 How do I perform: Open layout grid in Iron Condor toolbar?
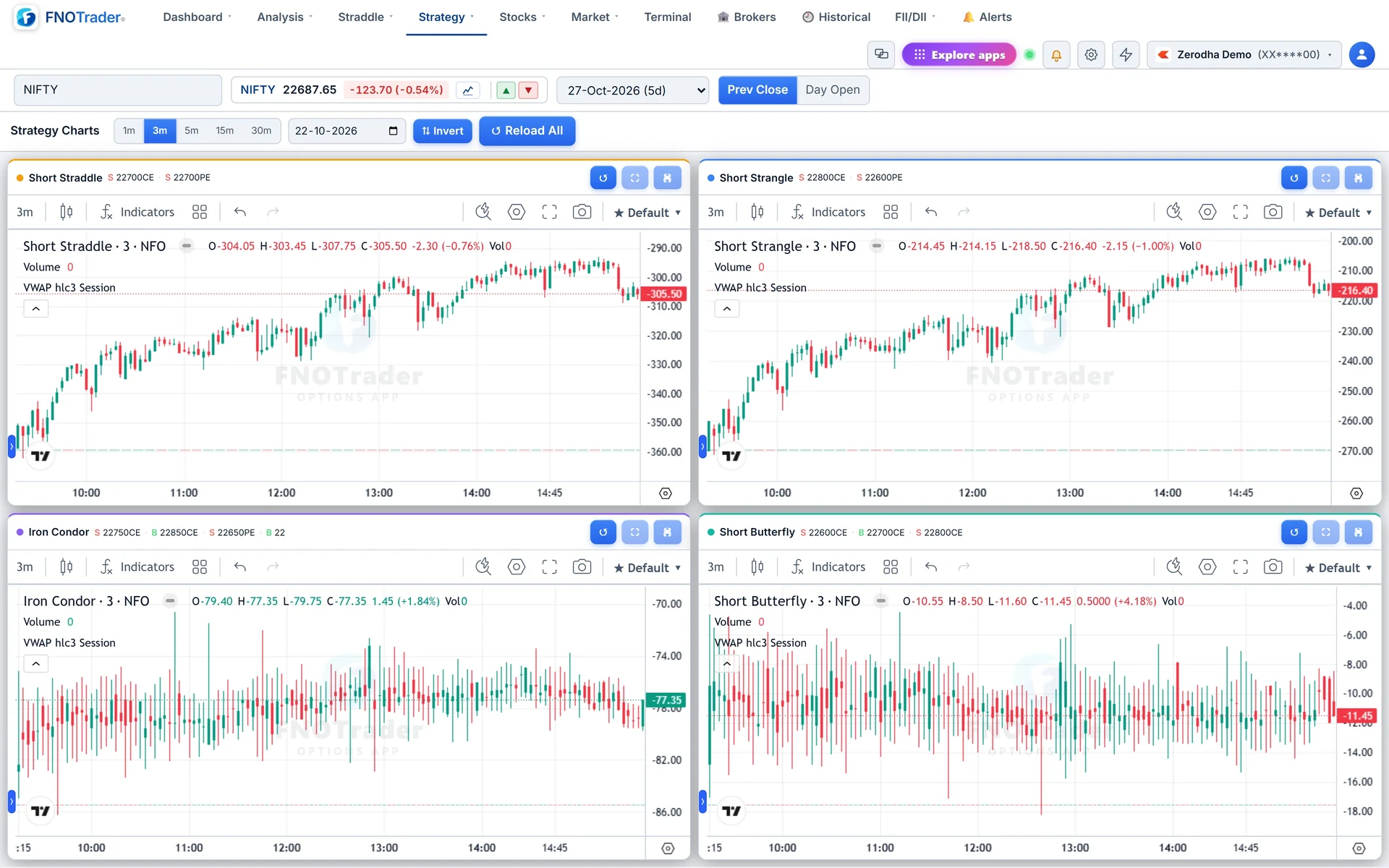(x=200, y=567)
